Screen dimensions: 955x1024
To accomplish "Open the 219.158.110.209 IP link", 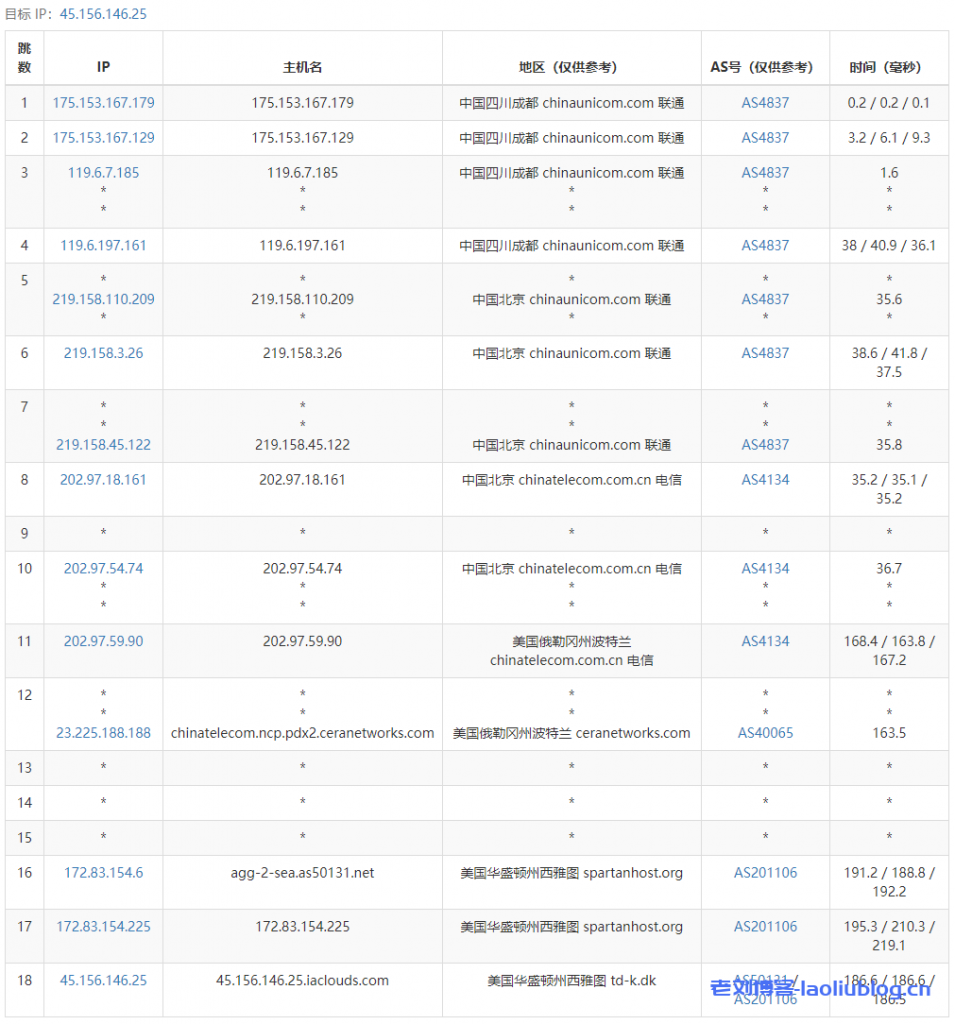I will point(103,298).
